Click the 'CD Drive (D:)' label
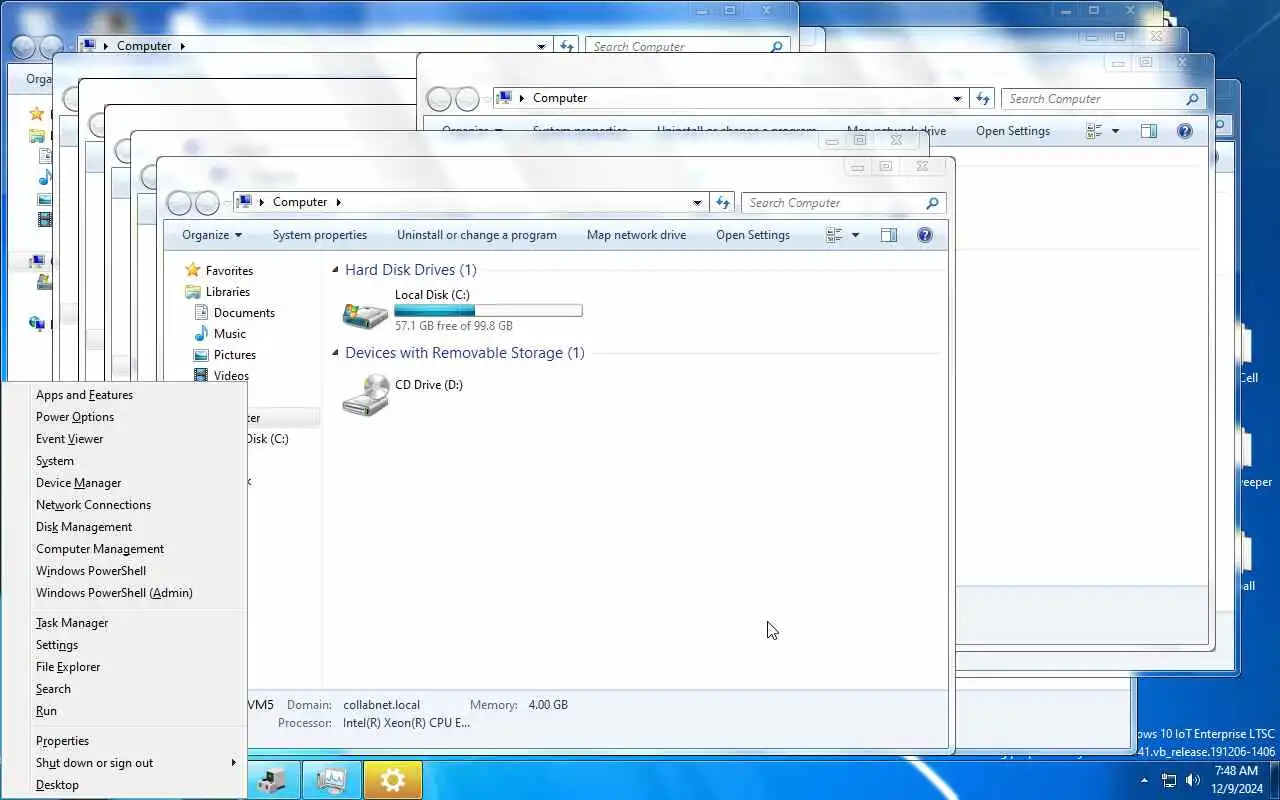1280x800 pixels. tap(429, 385)
